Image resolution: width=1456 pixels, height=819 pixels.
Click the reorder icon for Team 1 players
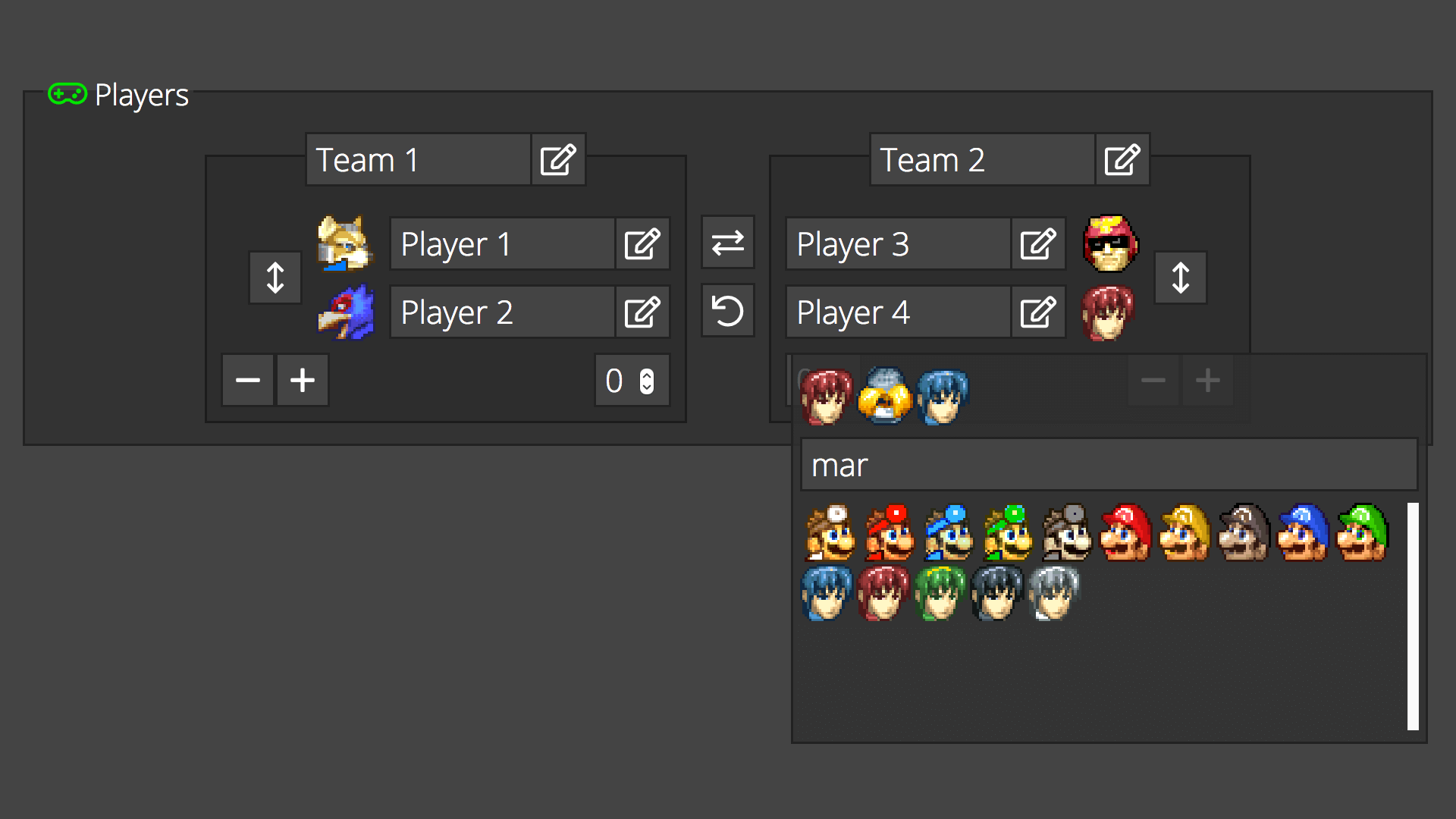(x=275, y=278)
